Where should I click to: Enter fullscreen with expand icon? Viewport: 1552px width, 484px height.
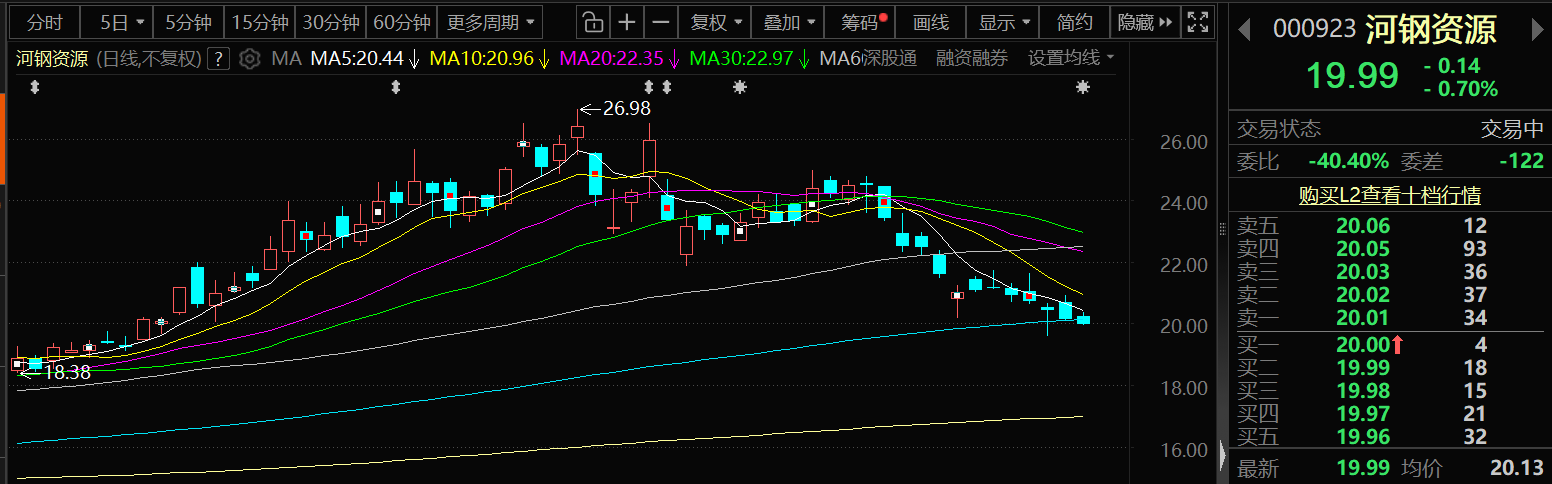(x=1196, y=22)
